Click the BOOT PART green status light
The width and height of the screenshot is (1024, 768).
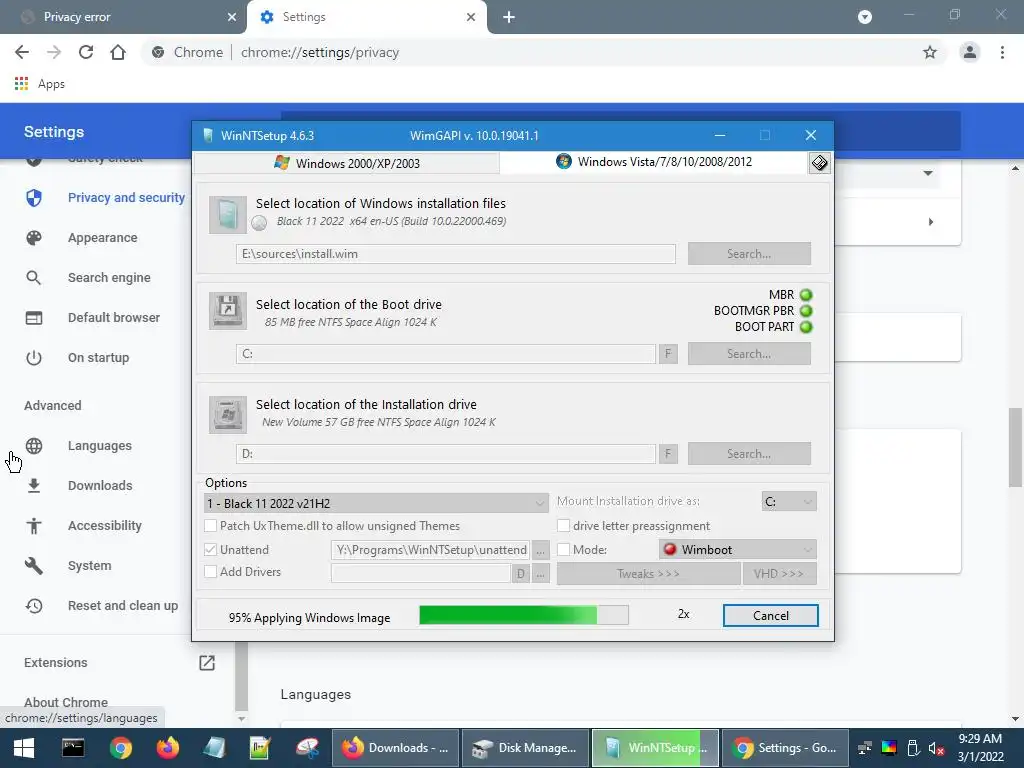[x=806, y=327]
